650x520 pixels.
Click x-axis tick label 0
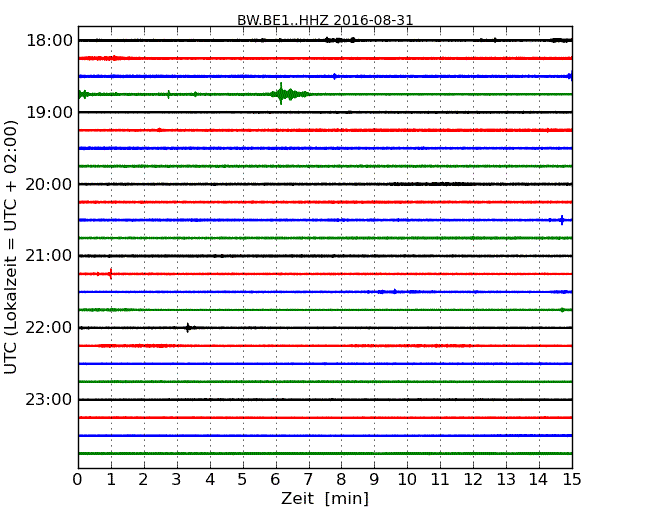click(78, 479)
